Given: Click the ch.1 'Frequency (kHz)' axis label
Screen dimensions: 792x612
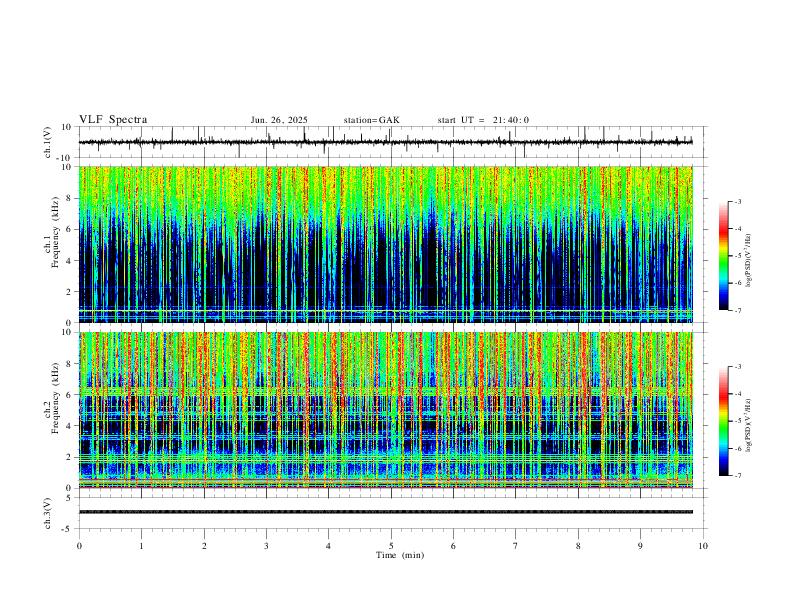Looking at the screenshot, I should tap(56, 233).
